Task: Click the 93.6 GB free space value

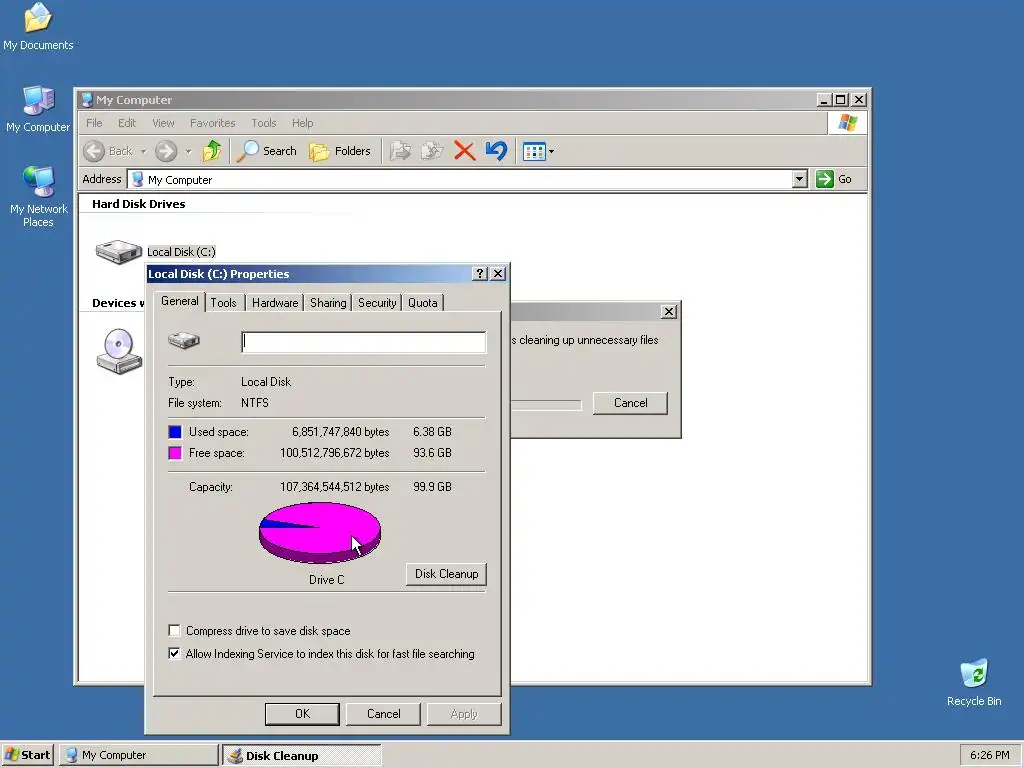Action: 432,453
